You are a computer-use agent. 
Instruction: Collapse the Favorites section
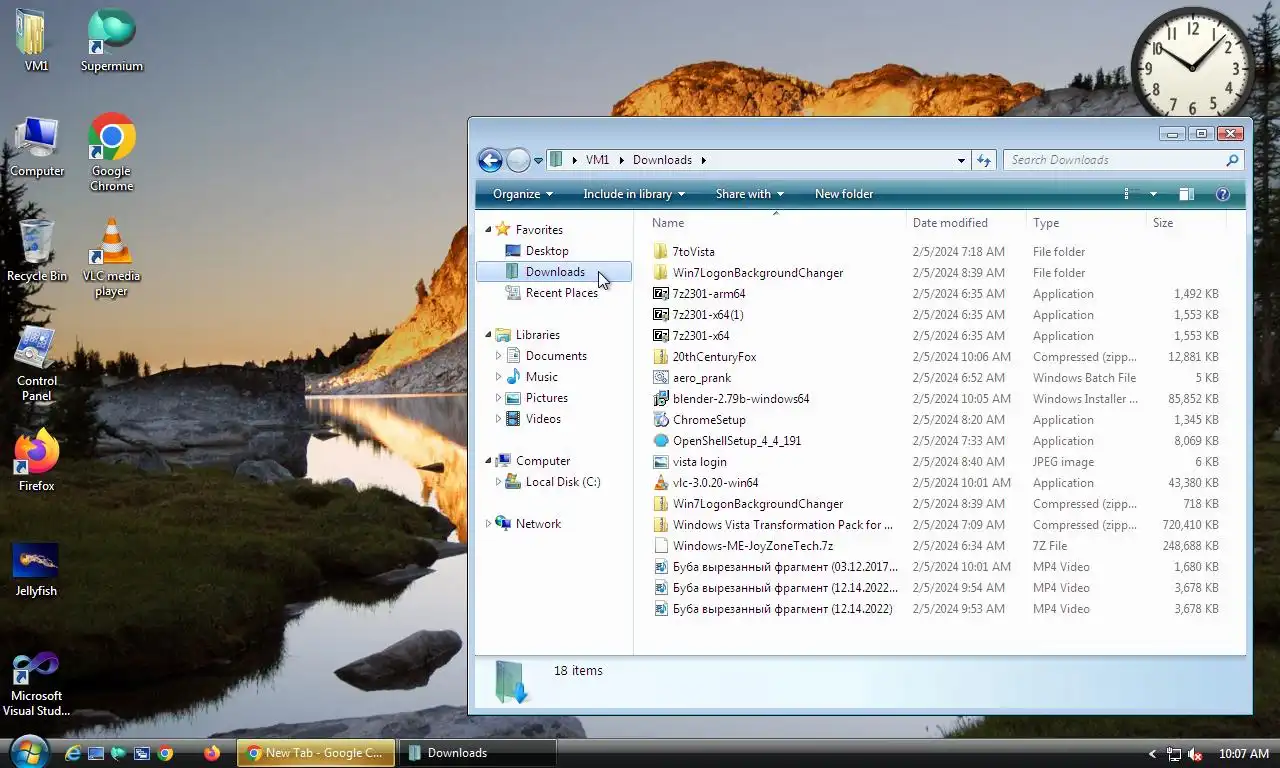[x=489, y=229]
